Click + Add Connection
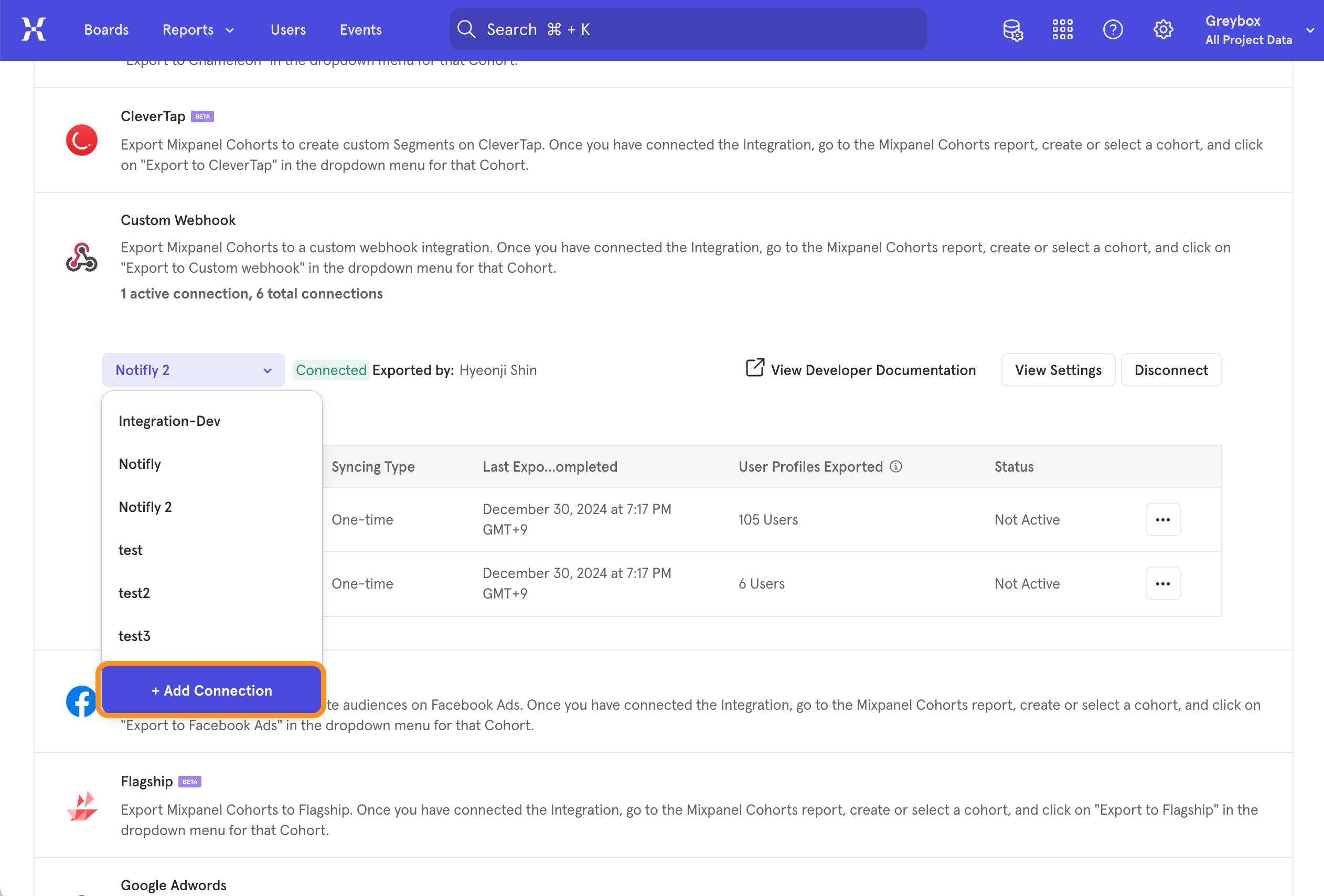1324x896 pixels. pos(211,690)
